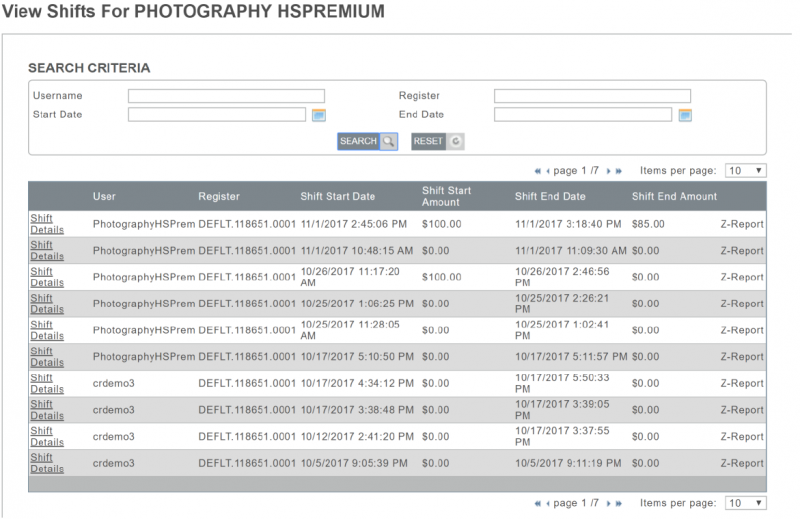Image resolution: width=800 pixels, height=519 pixels.
Task: Open top Items per page dropdown
Action: point(745,171)
